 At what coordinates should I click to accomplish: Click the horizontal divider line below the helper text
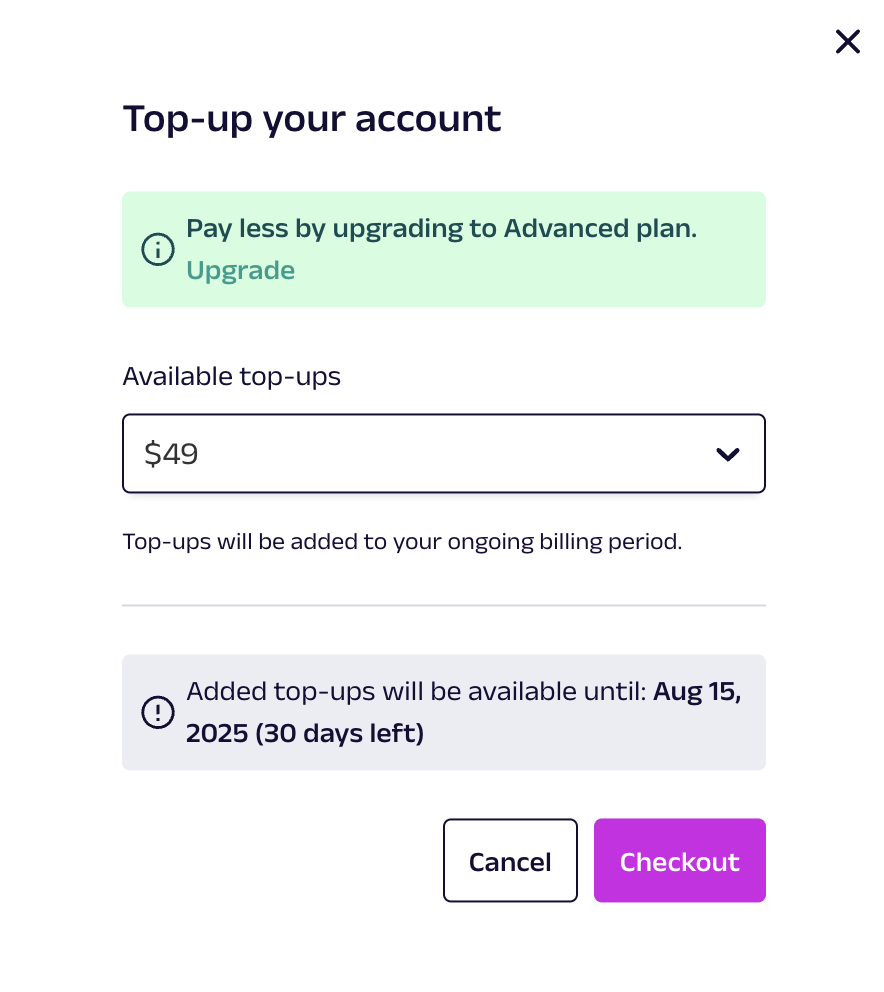click(444, 605)
